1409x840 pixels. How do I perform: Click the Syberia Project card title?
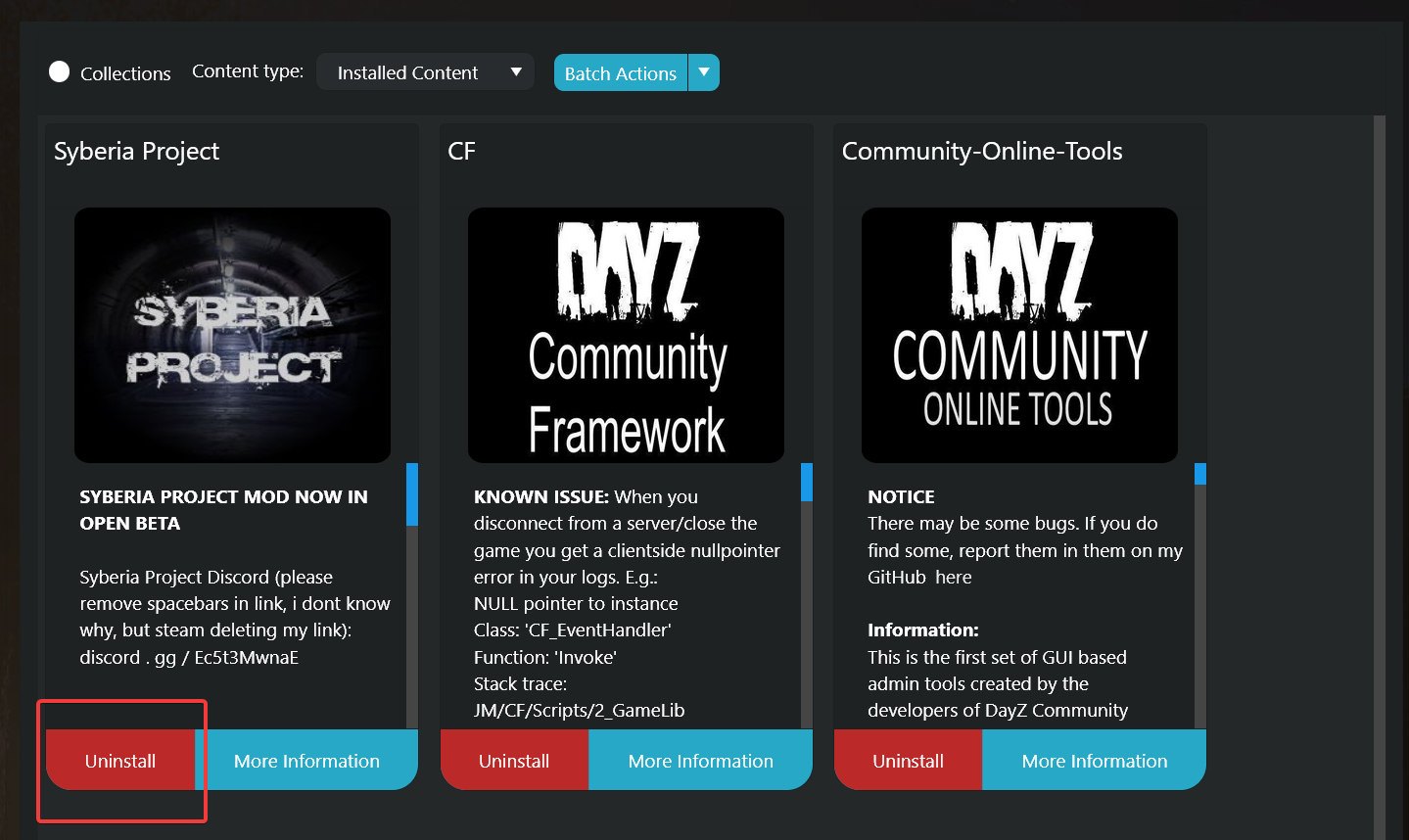click(x=136, y=152)
